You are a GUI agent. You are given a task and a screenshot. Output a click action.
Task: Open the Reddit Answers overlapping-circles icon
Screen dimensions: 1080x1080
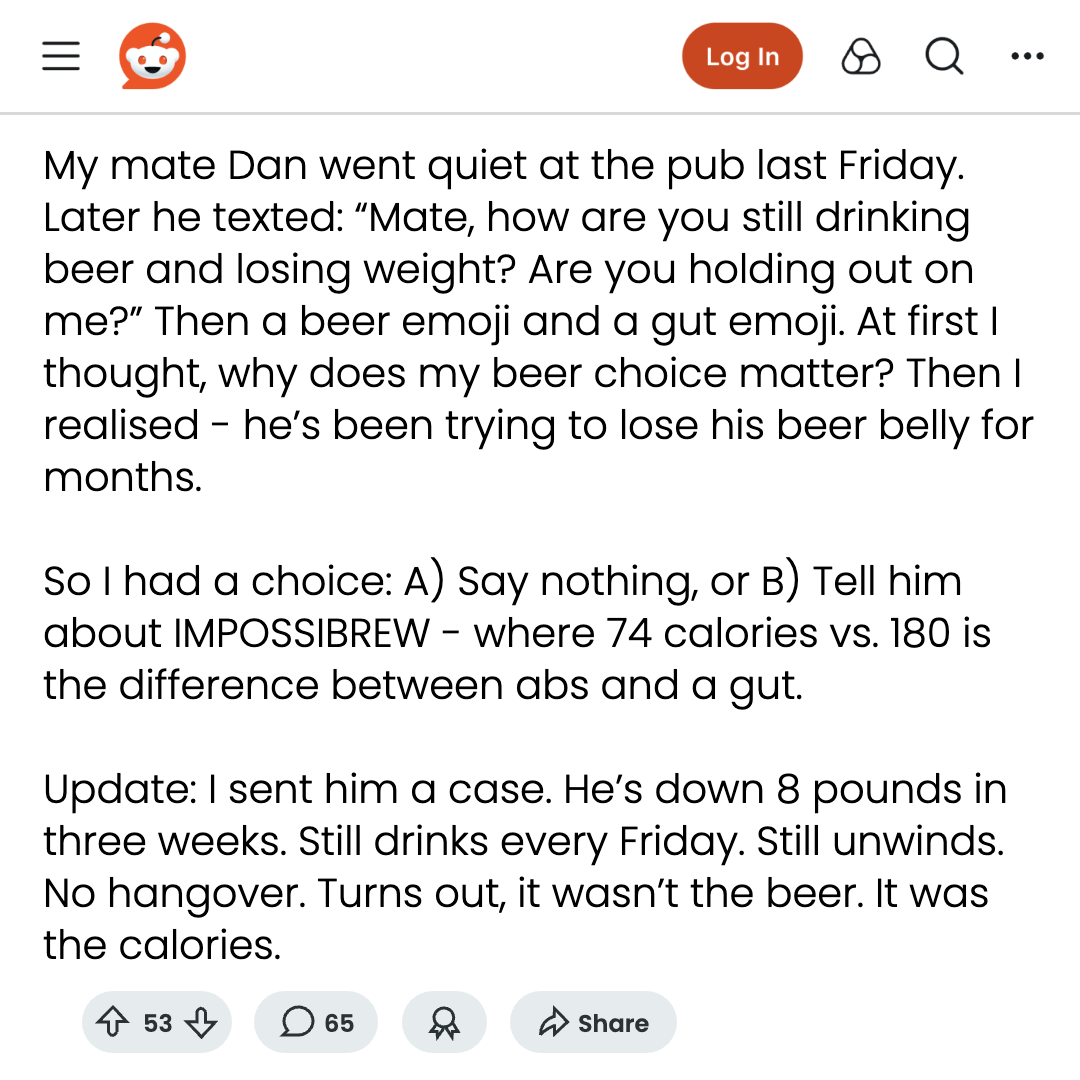(x=861, y=56)
